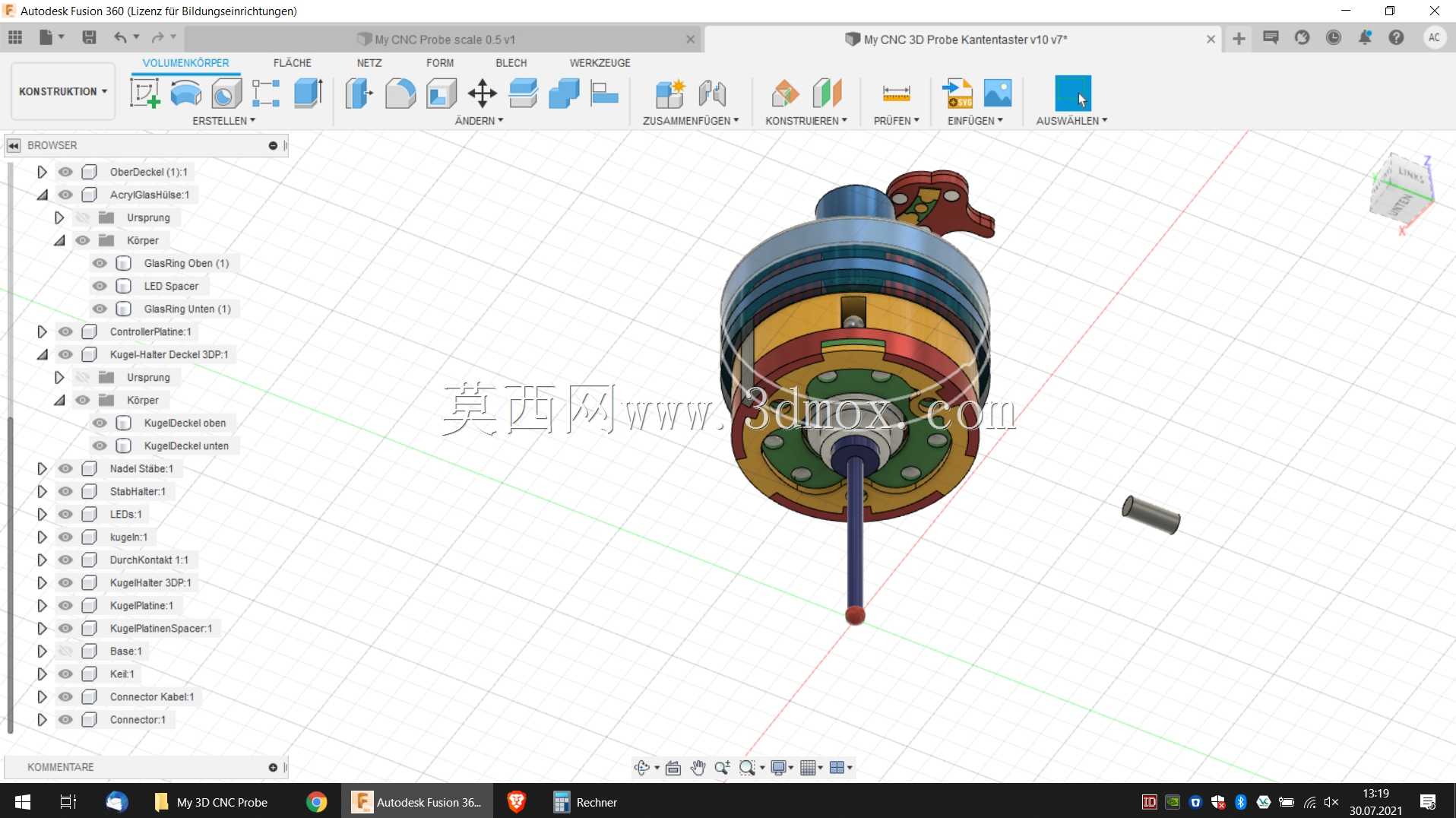Hide the LED Spacer body
Screen dimensions: 1456x818
100,286
